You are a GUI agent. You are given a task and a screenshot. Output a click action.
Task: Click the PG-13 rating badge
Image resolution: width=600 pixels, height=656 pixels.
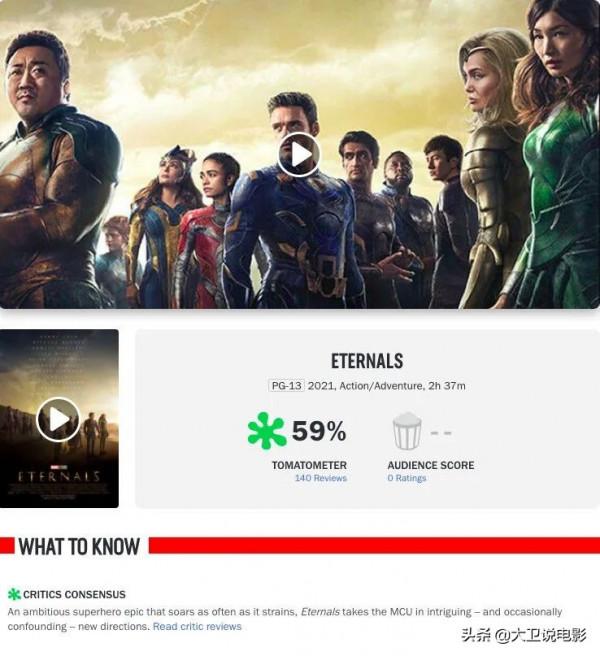286,385
